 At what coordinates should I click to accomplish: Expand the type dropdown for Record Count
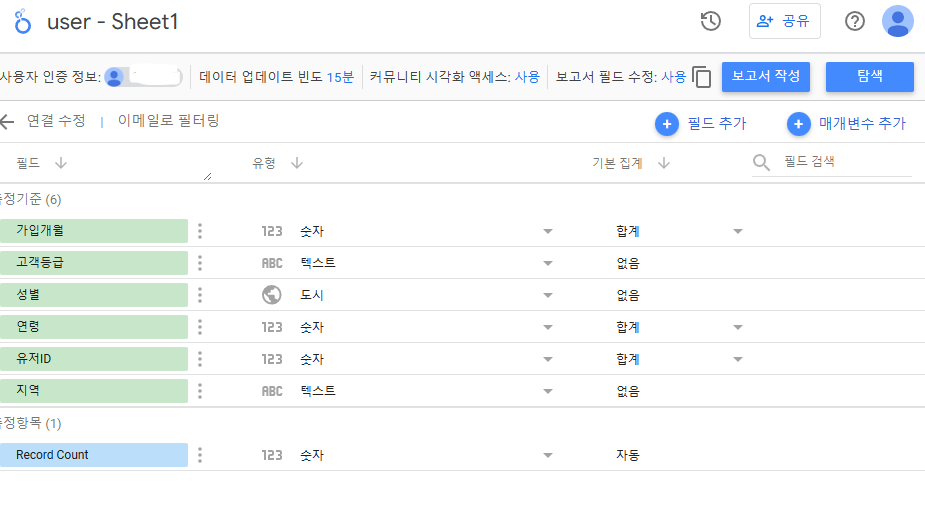click(547, 455)
